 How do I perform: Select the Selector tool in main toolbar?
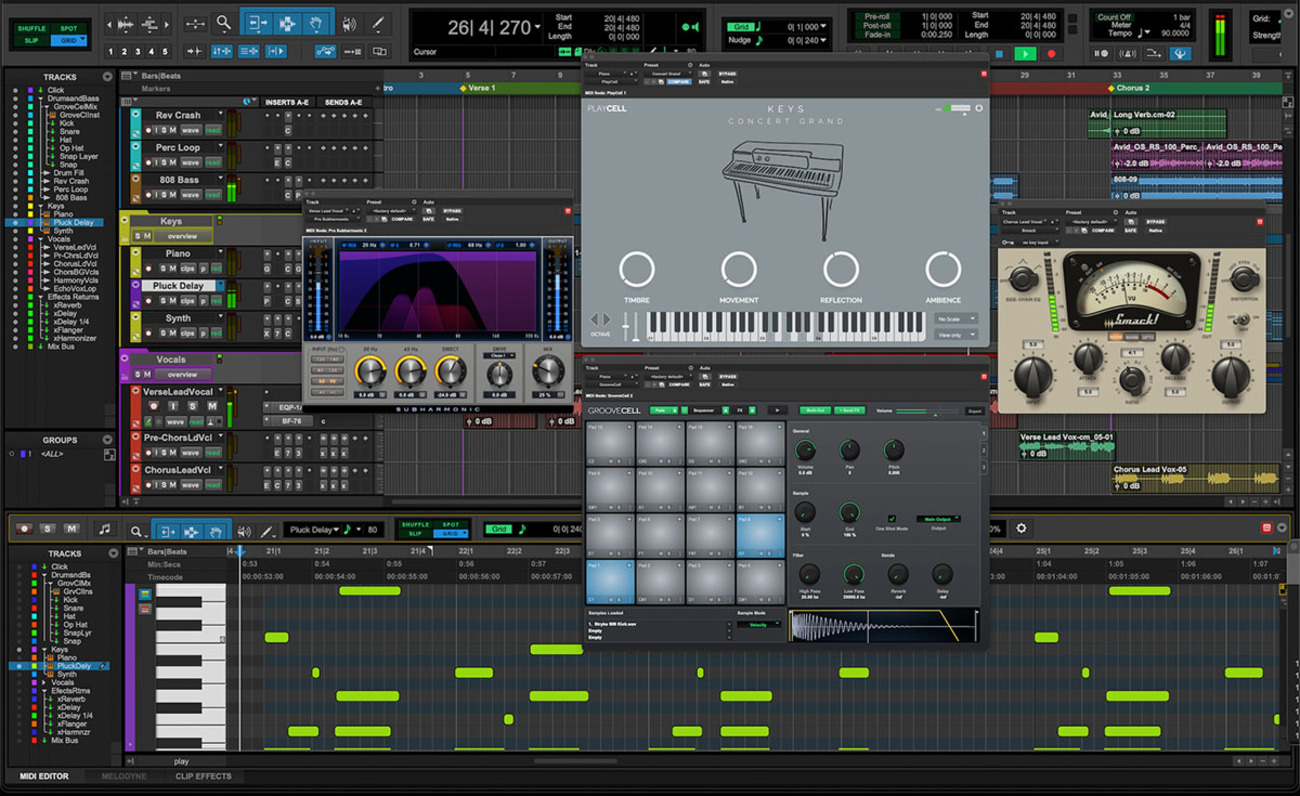287,24
